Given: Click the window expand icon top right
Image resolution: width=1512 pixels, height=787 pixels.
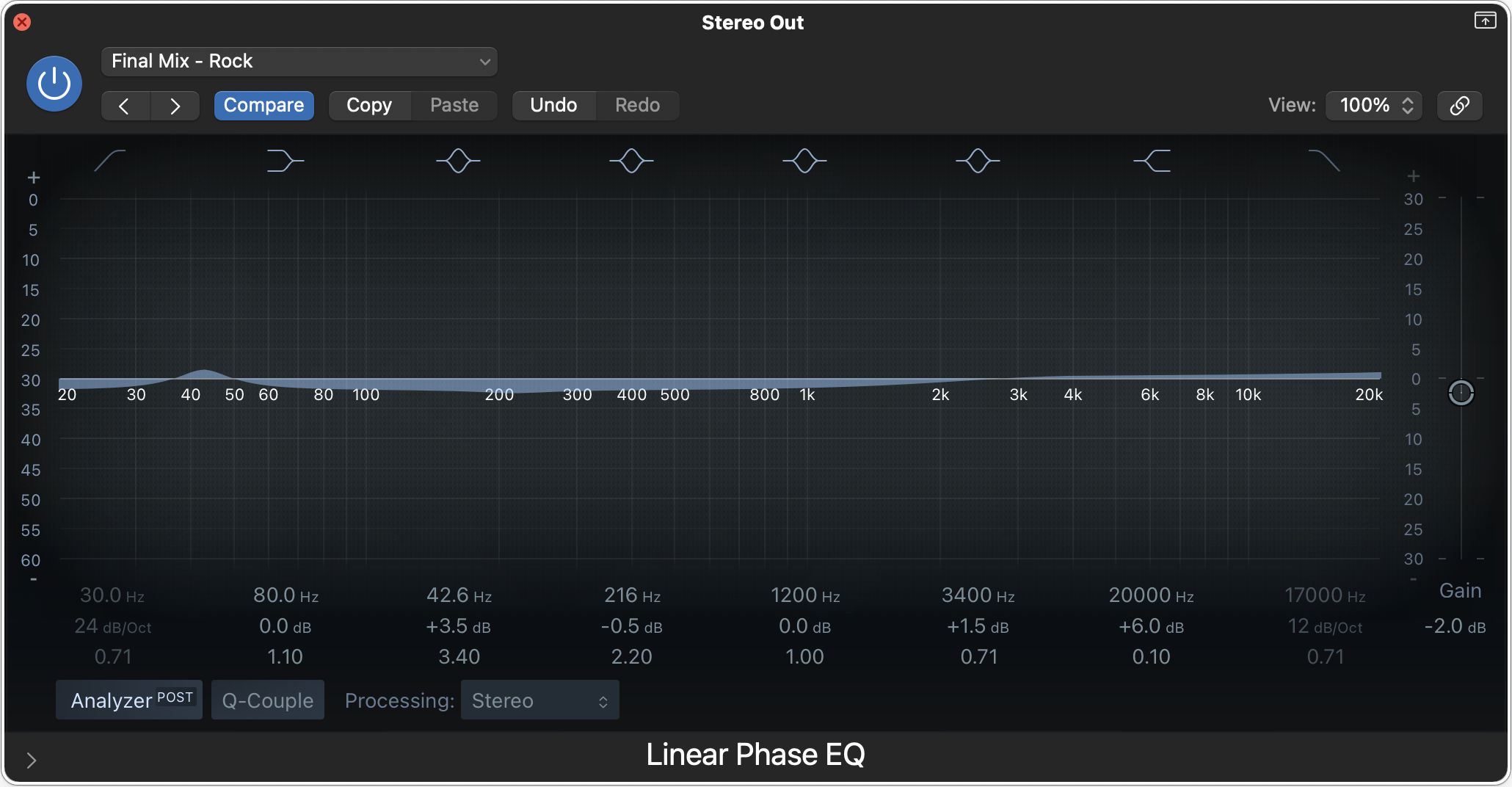Looking at the screenshot, I should 1485,21.
